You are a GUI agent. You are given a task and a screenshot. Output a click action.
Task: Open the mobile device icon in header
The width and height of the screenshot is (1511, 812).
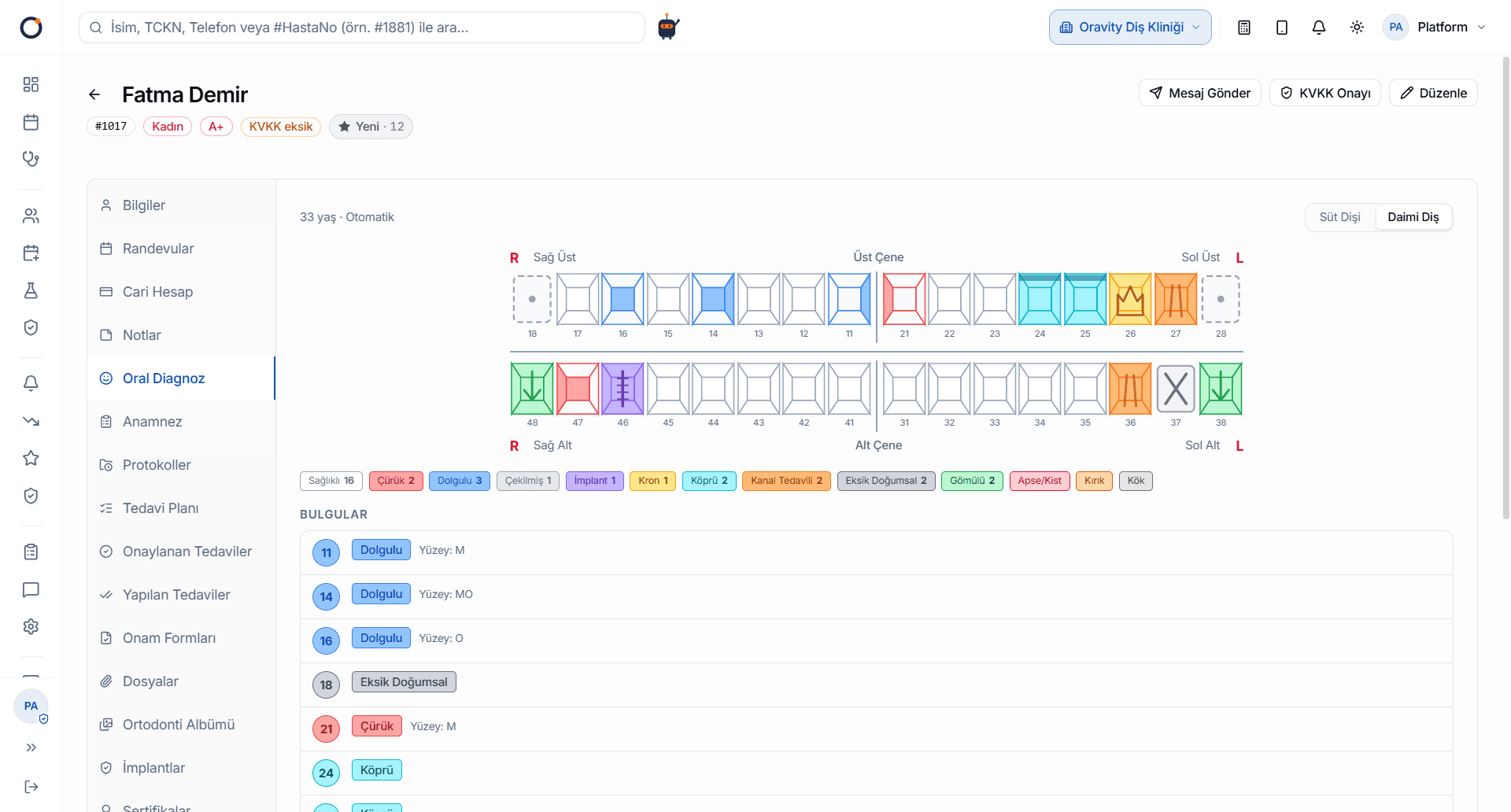[1282, 28]
